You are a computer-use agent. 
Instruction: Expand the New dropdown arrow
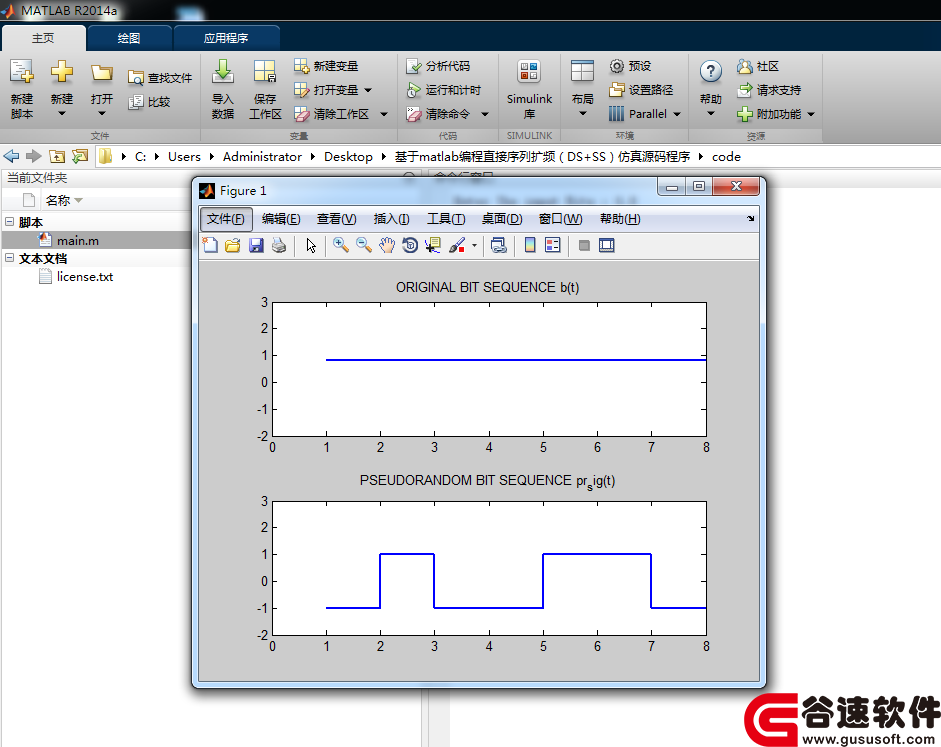pos(61,113)
